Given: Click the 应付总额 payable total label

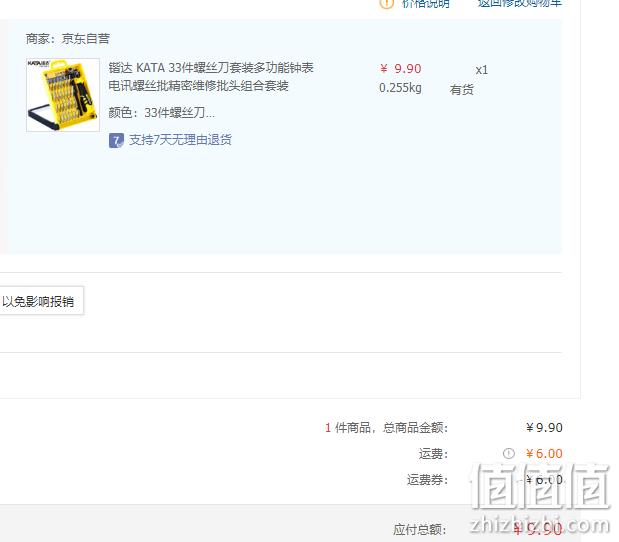Looking at the screenshot, I should (419, 529).
